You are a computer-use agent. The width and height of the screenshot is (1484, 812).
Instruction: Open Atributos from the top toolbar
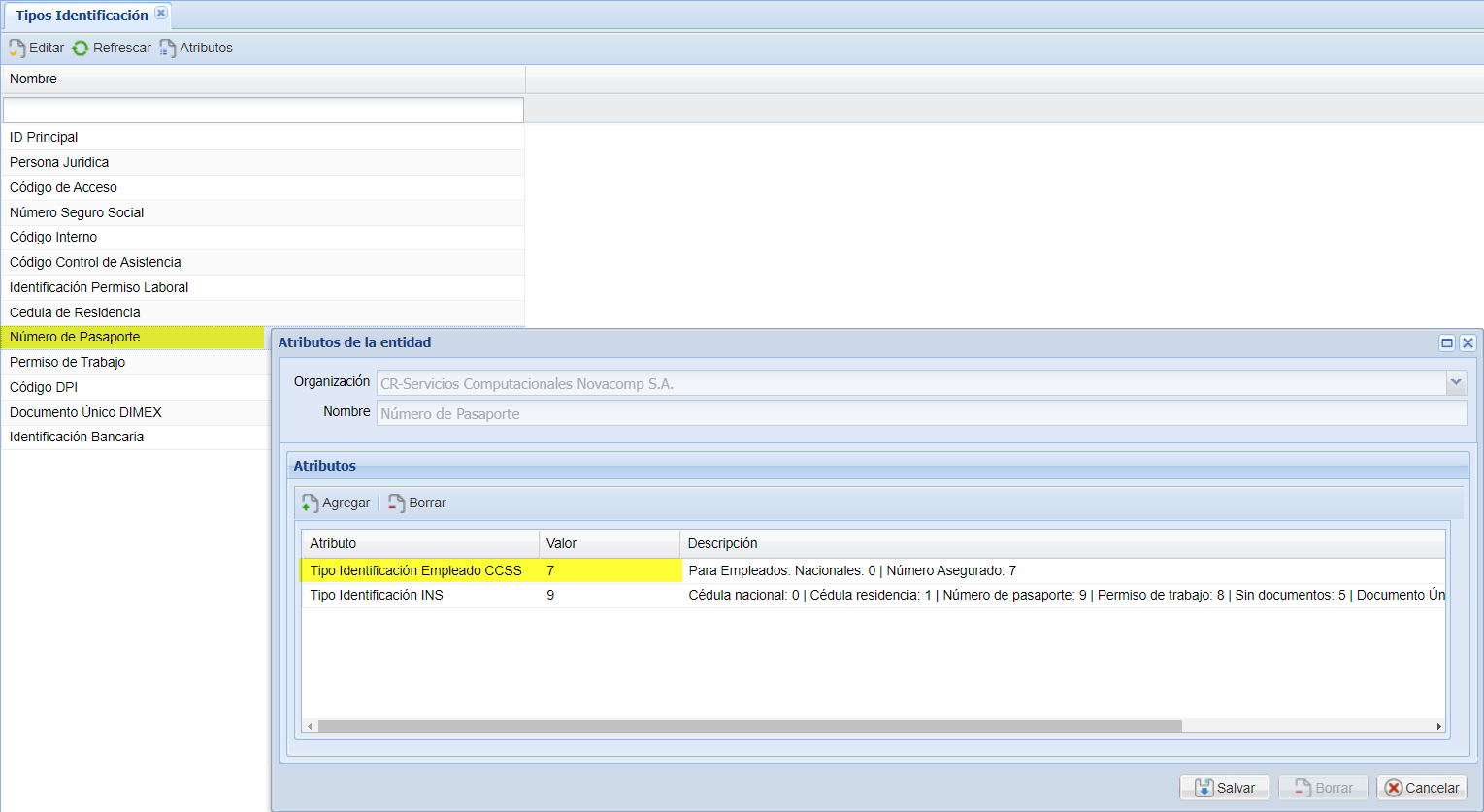196,48
